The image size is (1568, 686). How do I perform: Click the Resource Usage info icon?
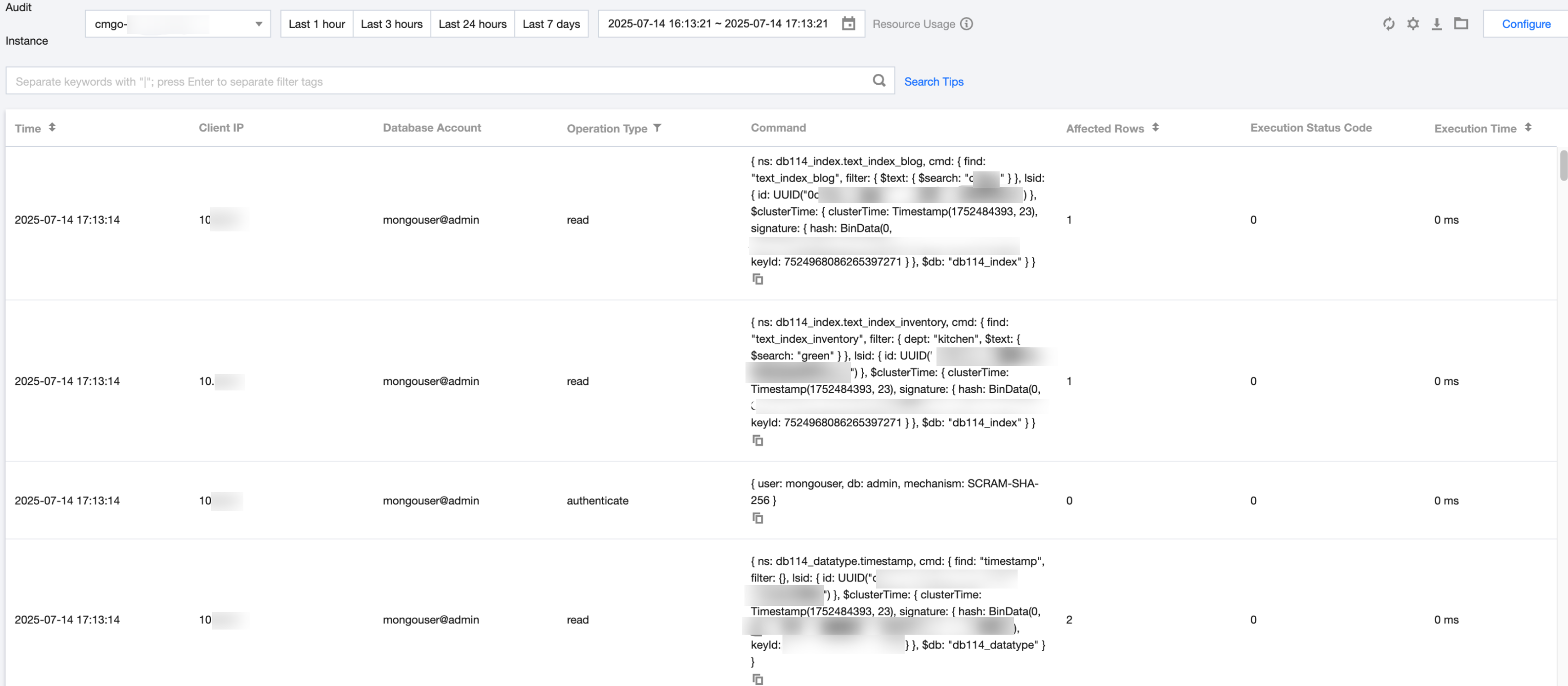click(967, 24)
